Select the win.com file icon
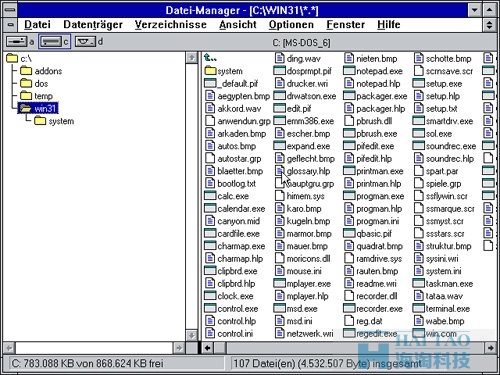The image size is (500, 375). [419, 333]
